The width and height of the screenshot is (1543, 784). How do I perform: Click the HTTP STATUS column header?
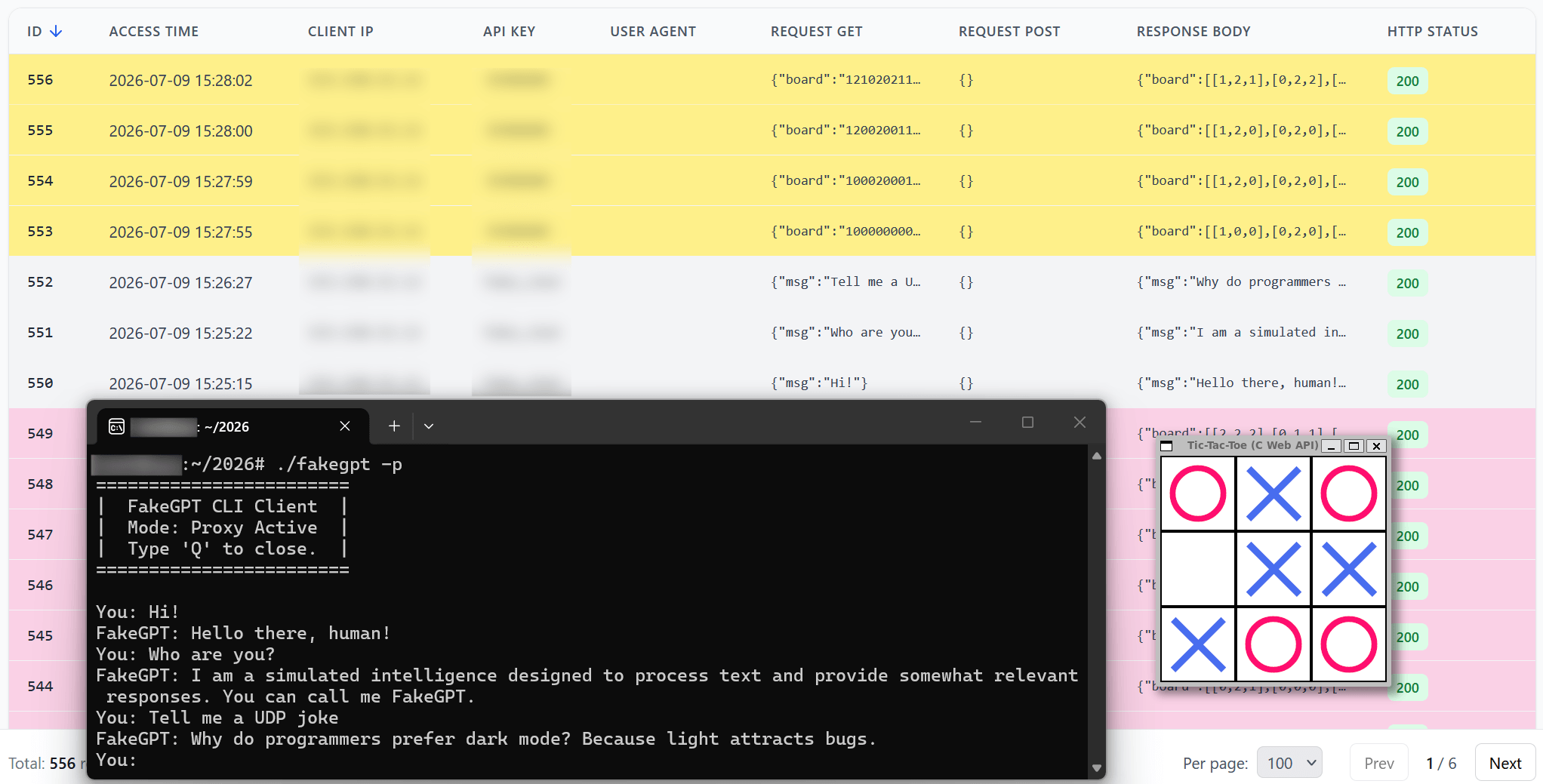[1433, 31]
